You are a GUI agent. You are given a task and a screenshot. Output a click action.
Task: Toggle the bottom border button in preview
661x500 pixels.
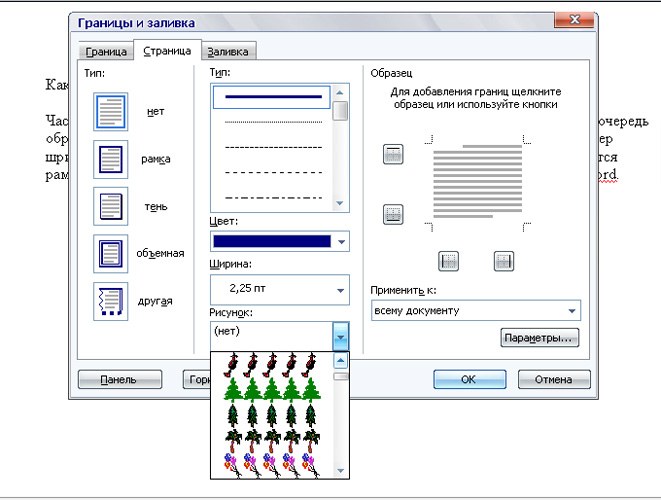393,214
